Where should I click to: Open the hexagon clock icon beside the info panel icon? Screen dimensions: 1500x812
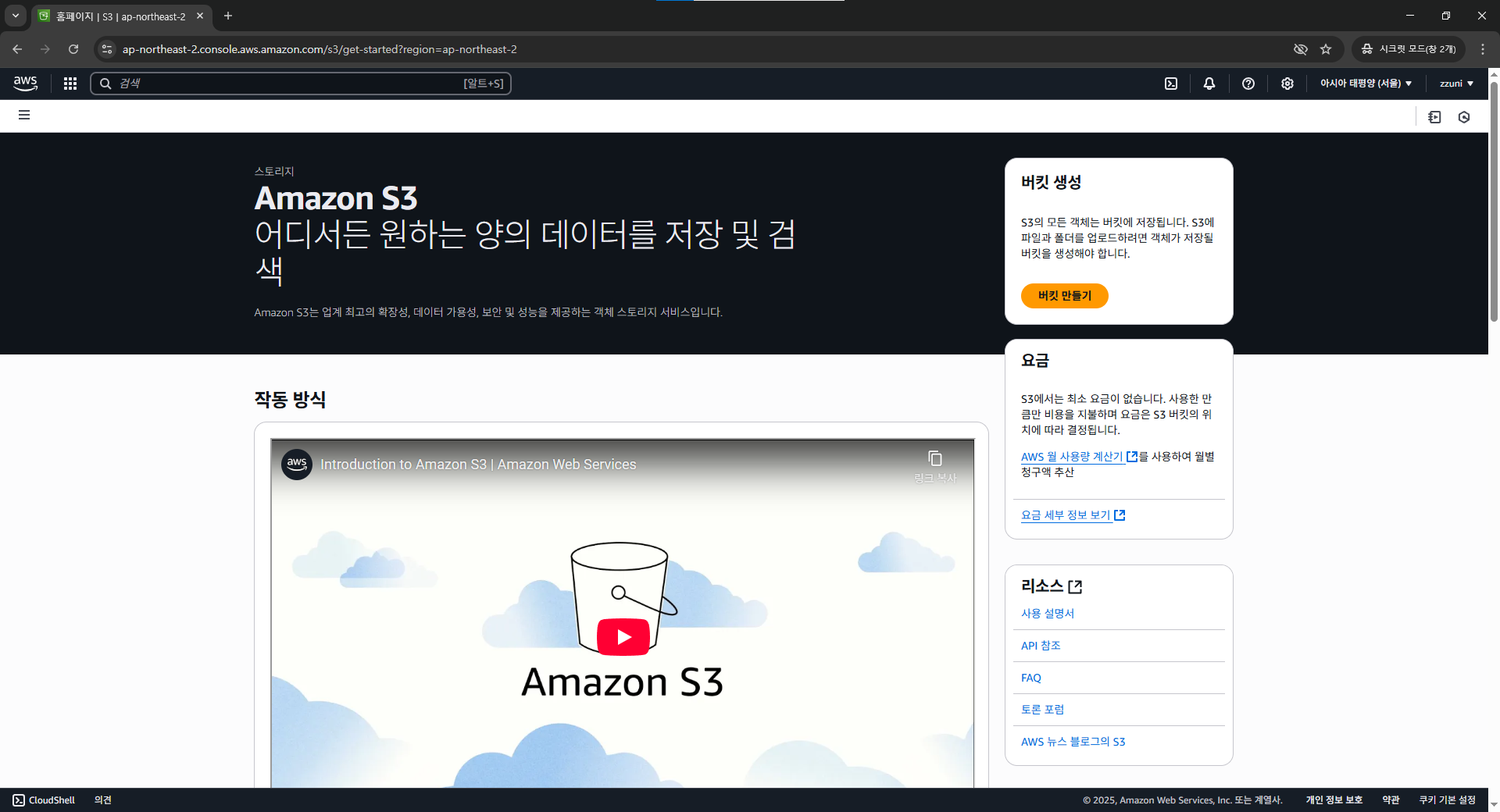click(1464, 117)
